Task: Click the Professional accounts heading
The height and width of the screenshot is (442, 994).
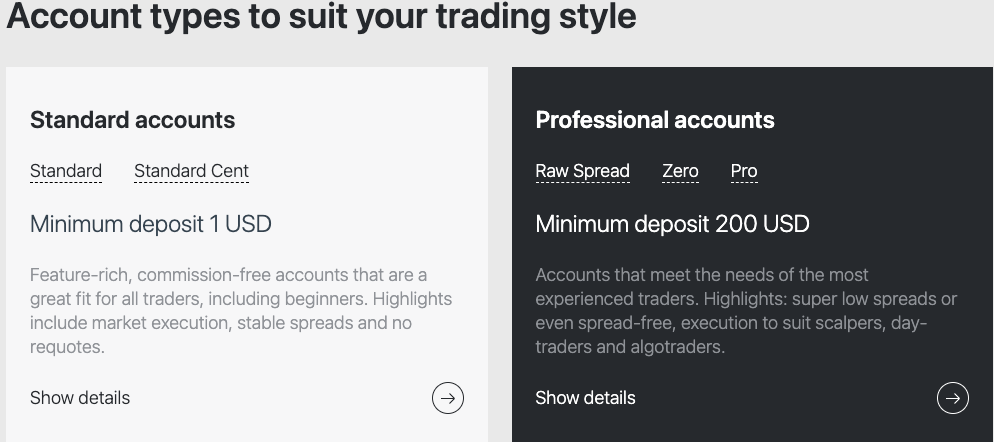Action: tap(655, 120)
